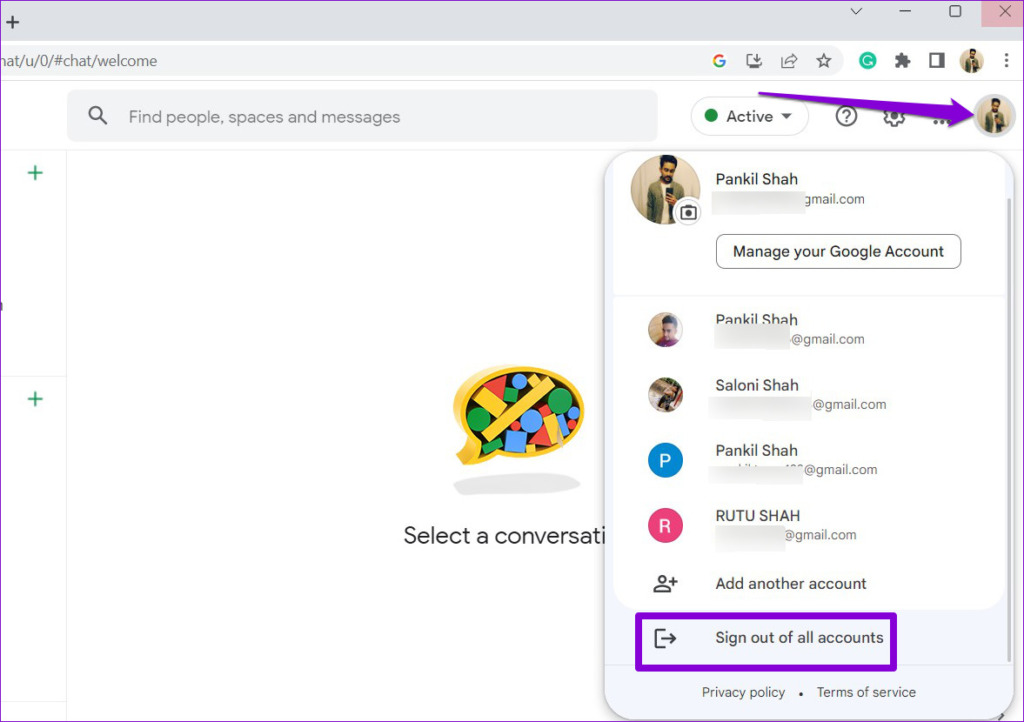
Task: Open Google Chat settings via the gear icon
Action: pos(893,116)
